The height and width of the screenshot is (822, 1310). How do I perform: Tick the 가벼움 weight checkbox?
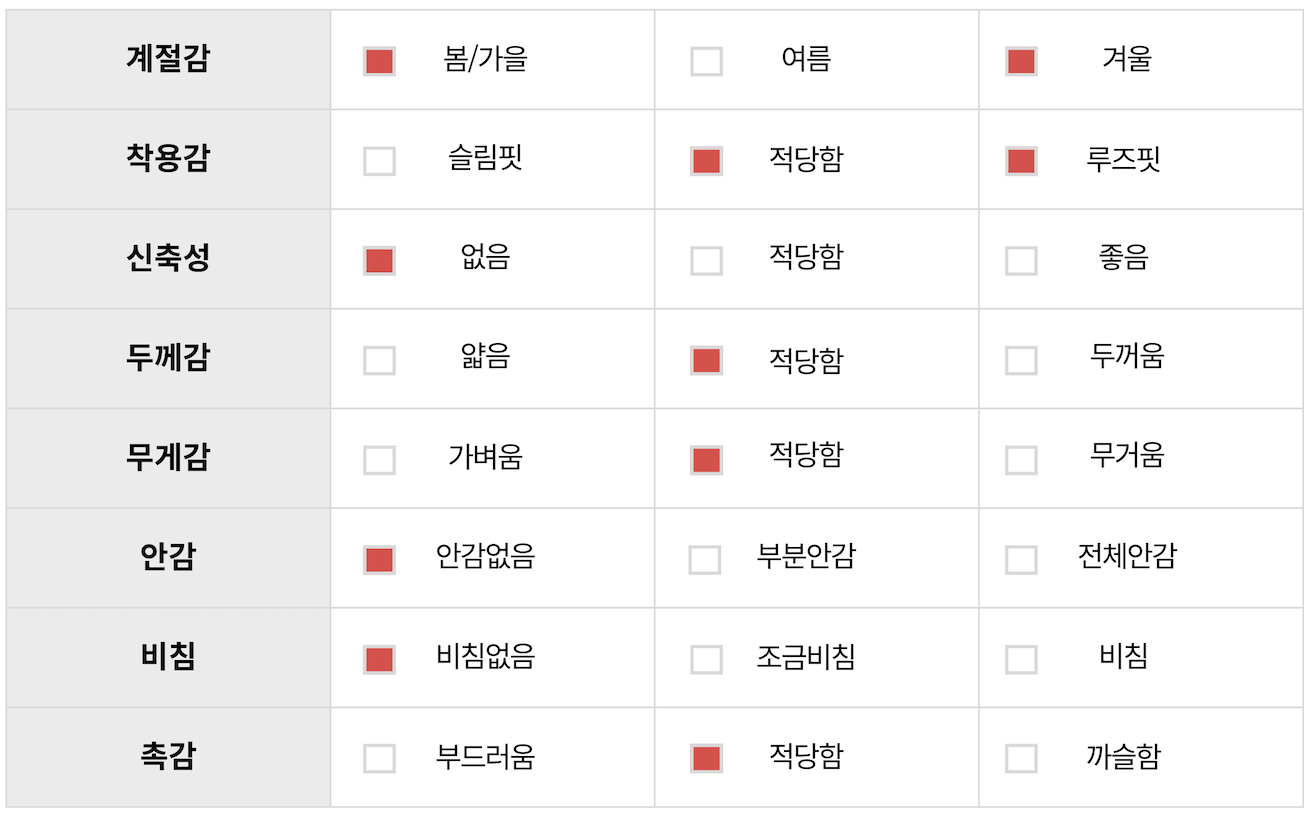tap(379, 460)
